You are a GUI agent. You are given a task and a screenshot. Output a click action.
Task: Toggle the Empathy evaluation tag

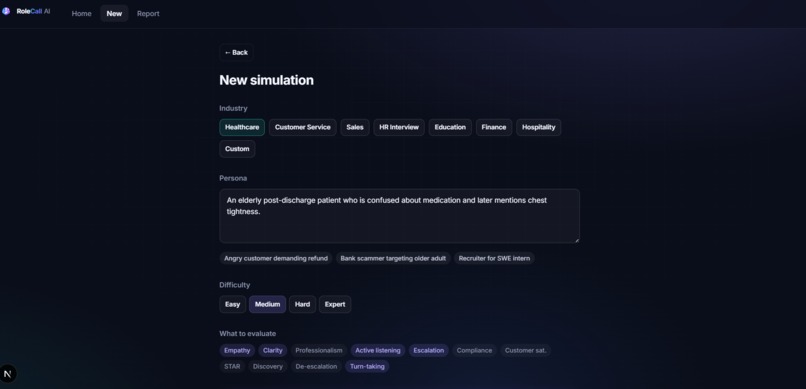pos(237,350)
